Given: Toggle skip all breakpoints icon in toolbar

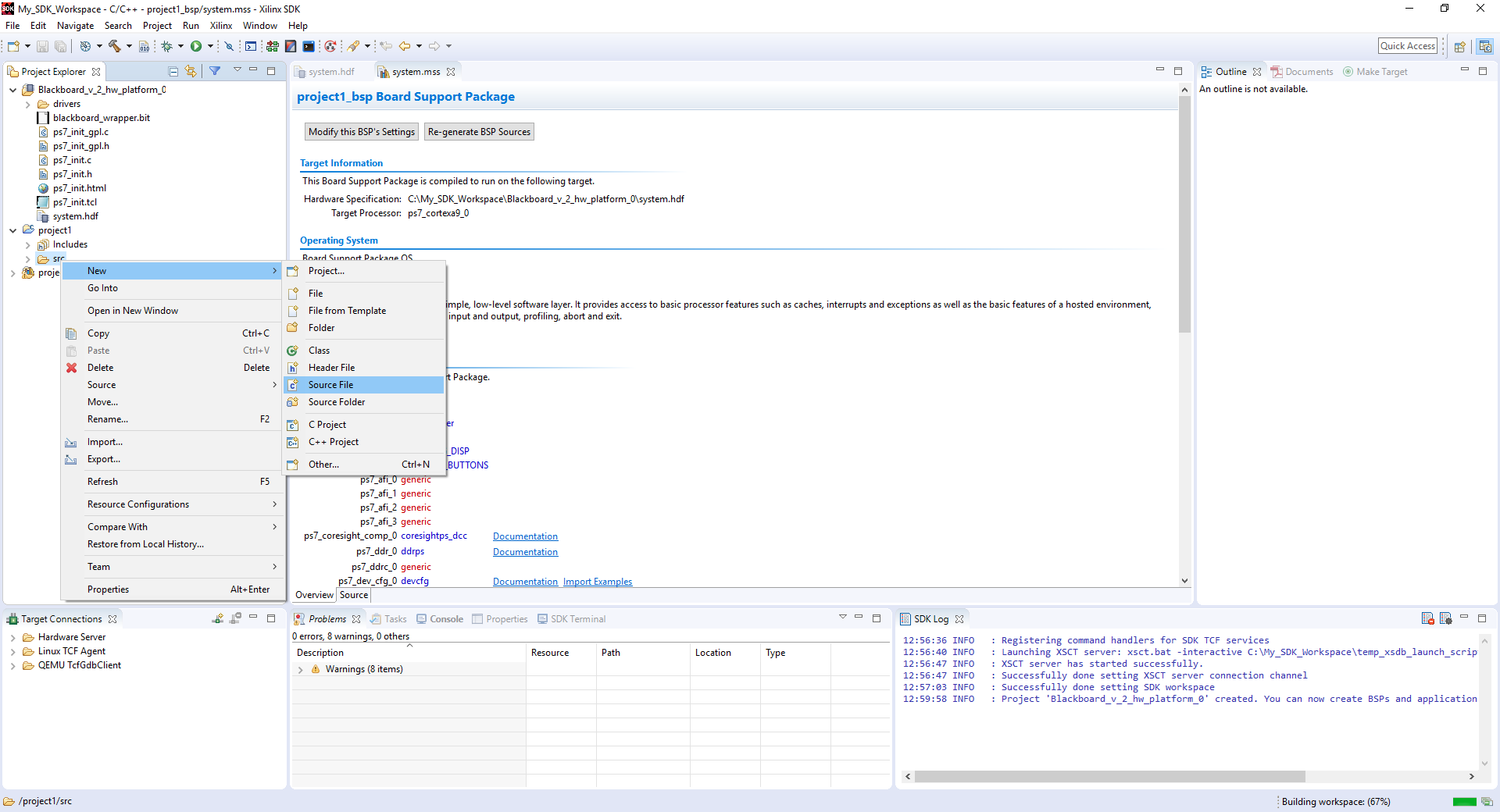Looking at the screenshot, I should [229, 46].
